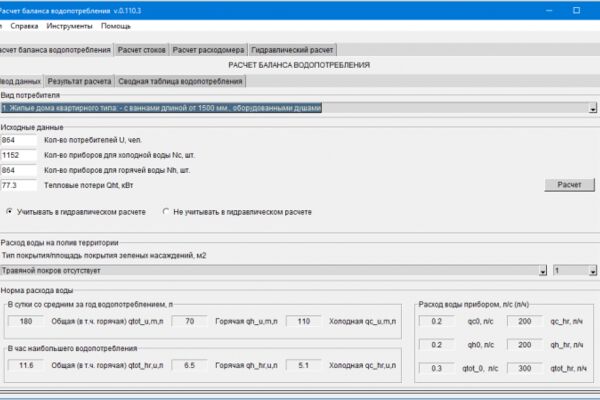
Task: Select Не учитывать в гидравлическом расчете radio
Action: pyautogui.click(x=166, y=212)
